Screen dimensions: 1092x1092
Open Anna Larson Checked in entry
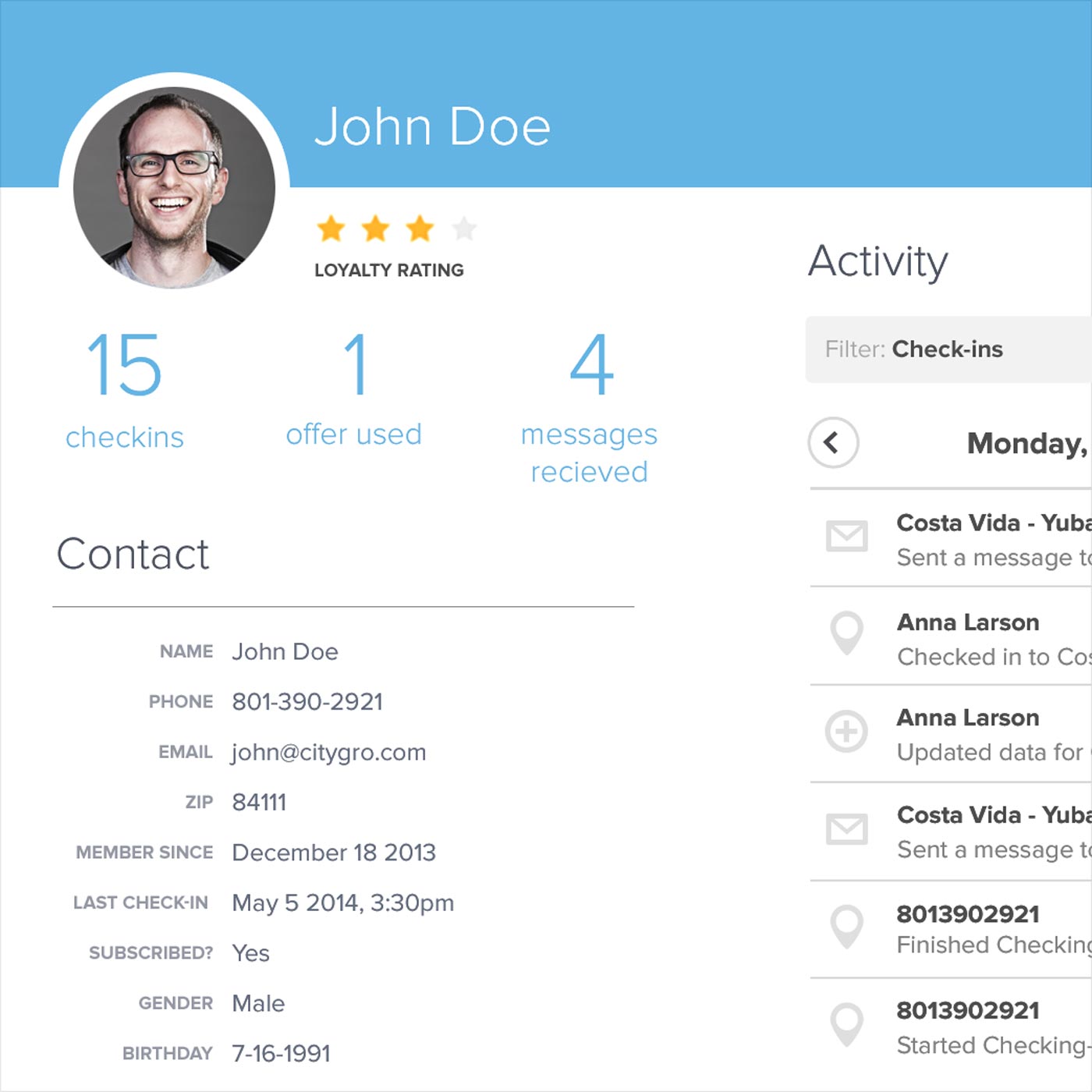(x=951, y=636)
